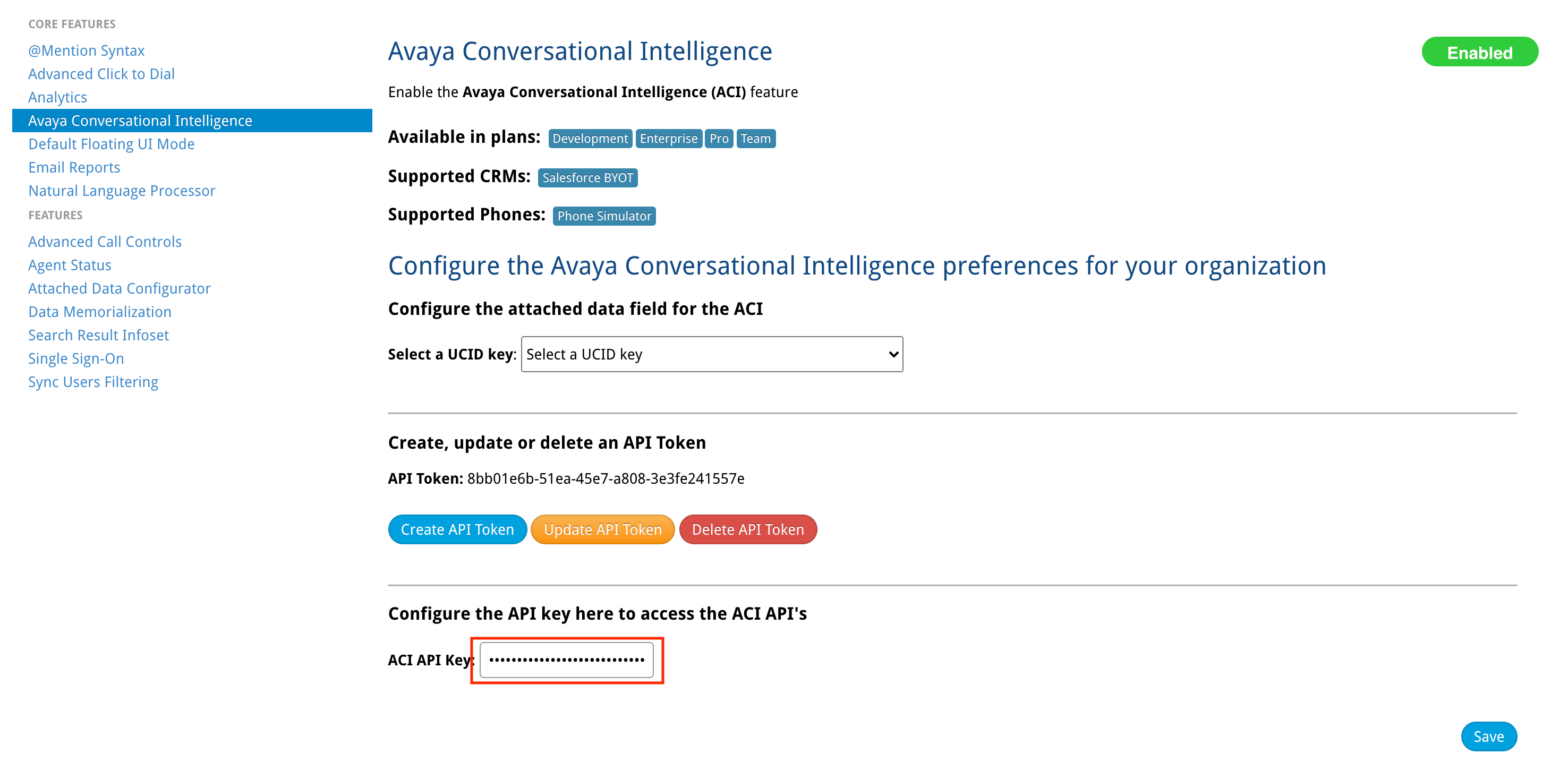The image size is (1568, 771).
Task: Click the Delete API Token button
Action: [x=747, y=529]
